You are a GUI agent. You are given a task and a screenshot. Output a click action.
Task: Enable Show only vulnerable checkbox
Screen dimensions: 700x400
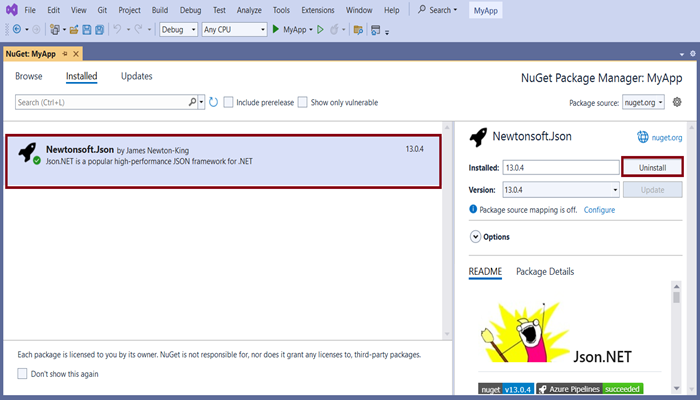click(x=303, y=102)
